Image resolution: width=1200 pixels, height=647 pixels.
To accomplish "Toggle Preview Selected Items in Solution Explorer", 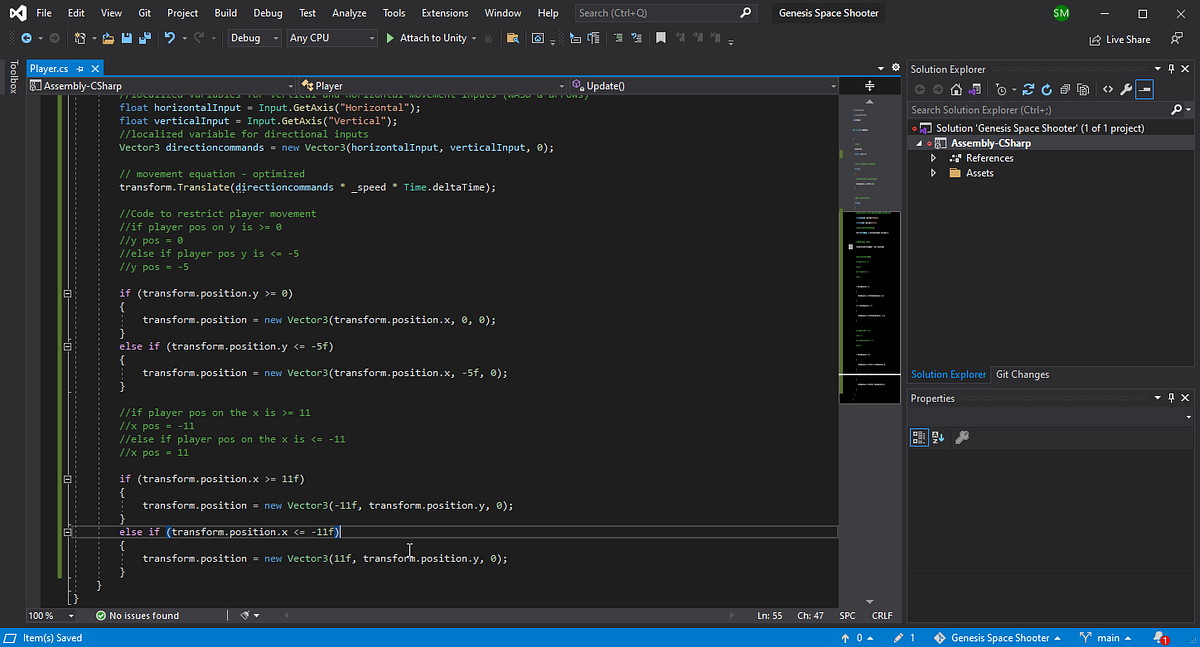I will [1144, 89].
